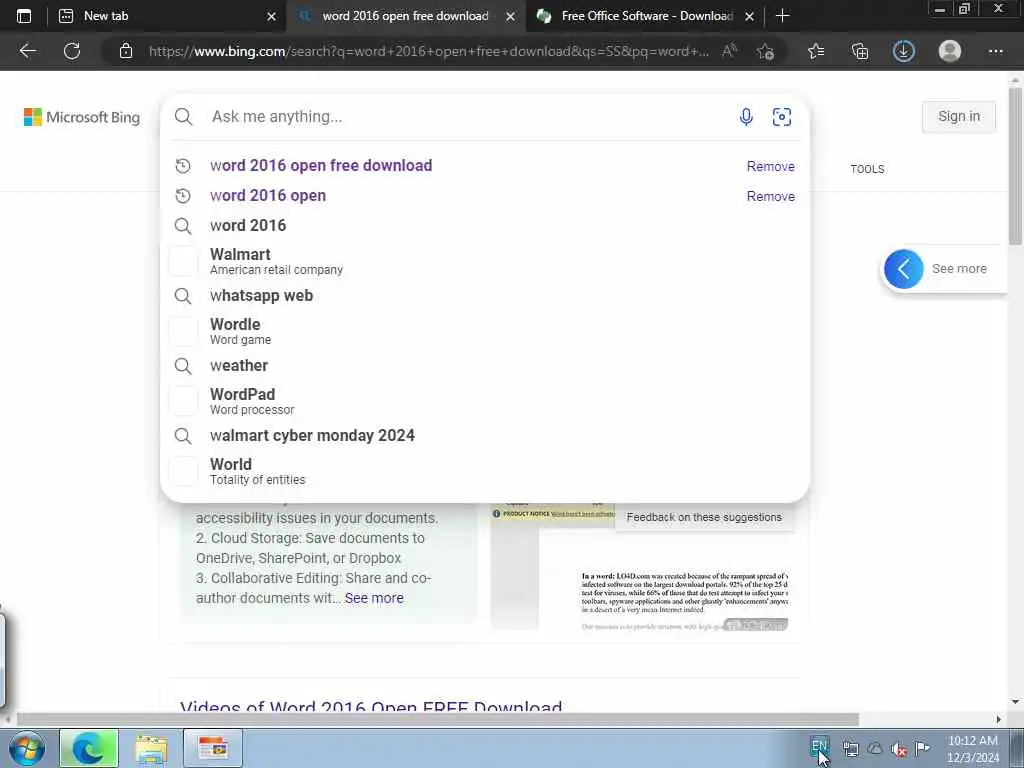
Task: Search using voice microphone icon
Action: click(x=746, y=117)
